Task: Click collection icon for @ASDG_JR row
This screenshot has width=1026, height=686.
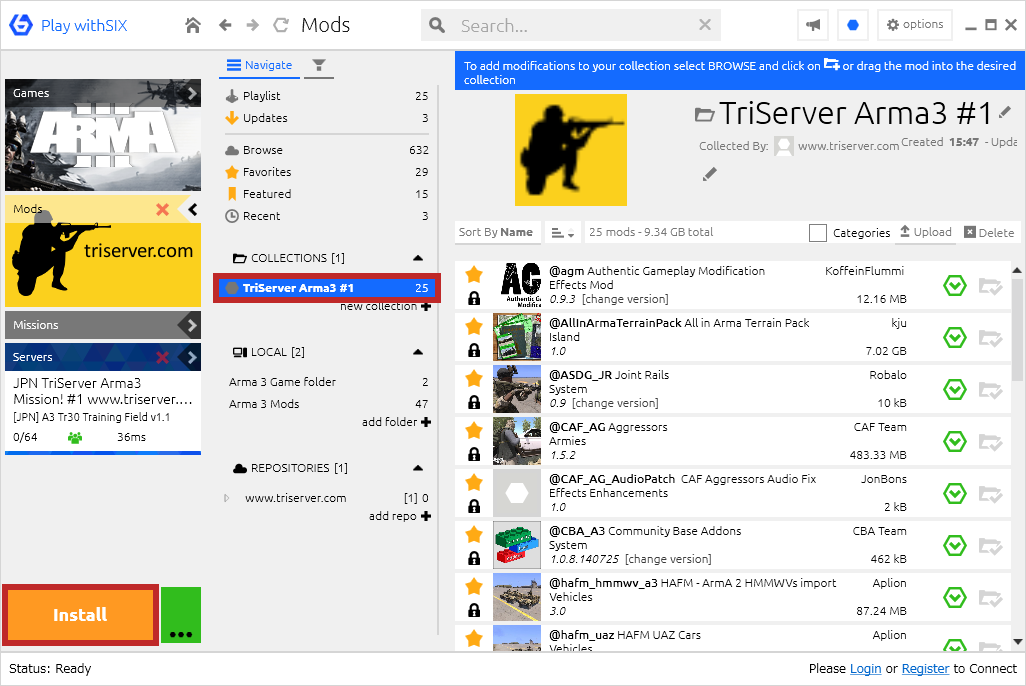Action: 990,390
